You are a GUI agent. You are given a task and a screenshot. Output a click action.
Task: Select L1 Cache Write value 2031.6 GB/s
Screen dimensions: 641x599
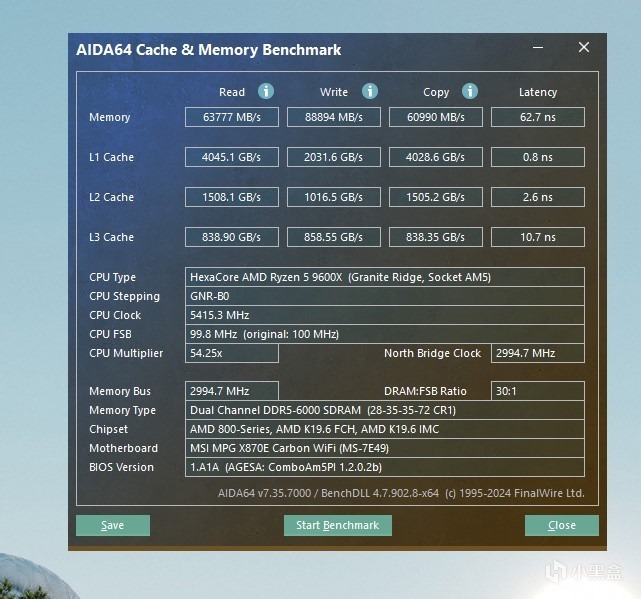334,157
